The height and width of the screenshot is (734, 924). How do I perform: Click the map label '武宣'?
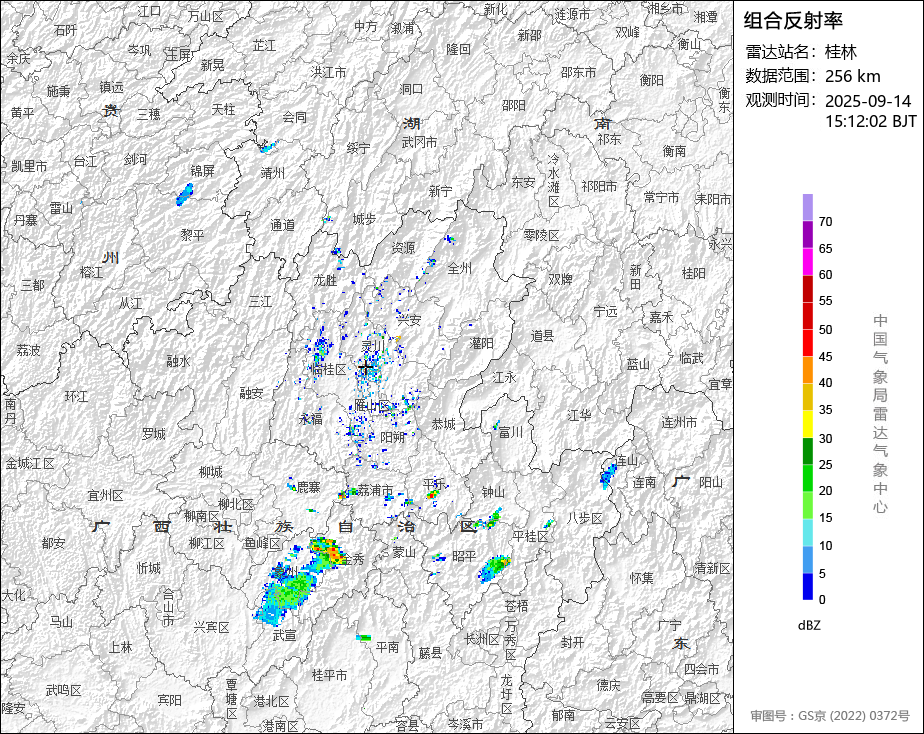[285, 636]
